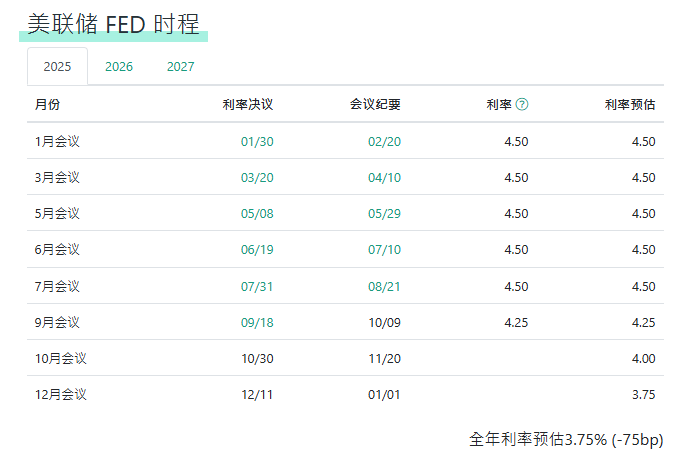The image size is (683, 463).
Task: Click the 10/30 date in 10月会议 row
Action: pos(257,358)
